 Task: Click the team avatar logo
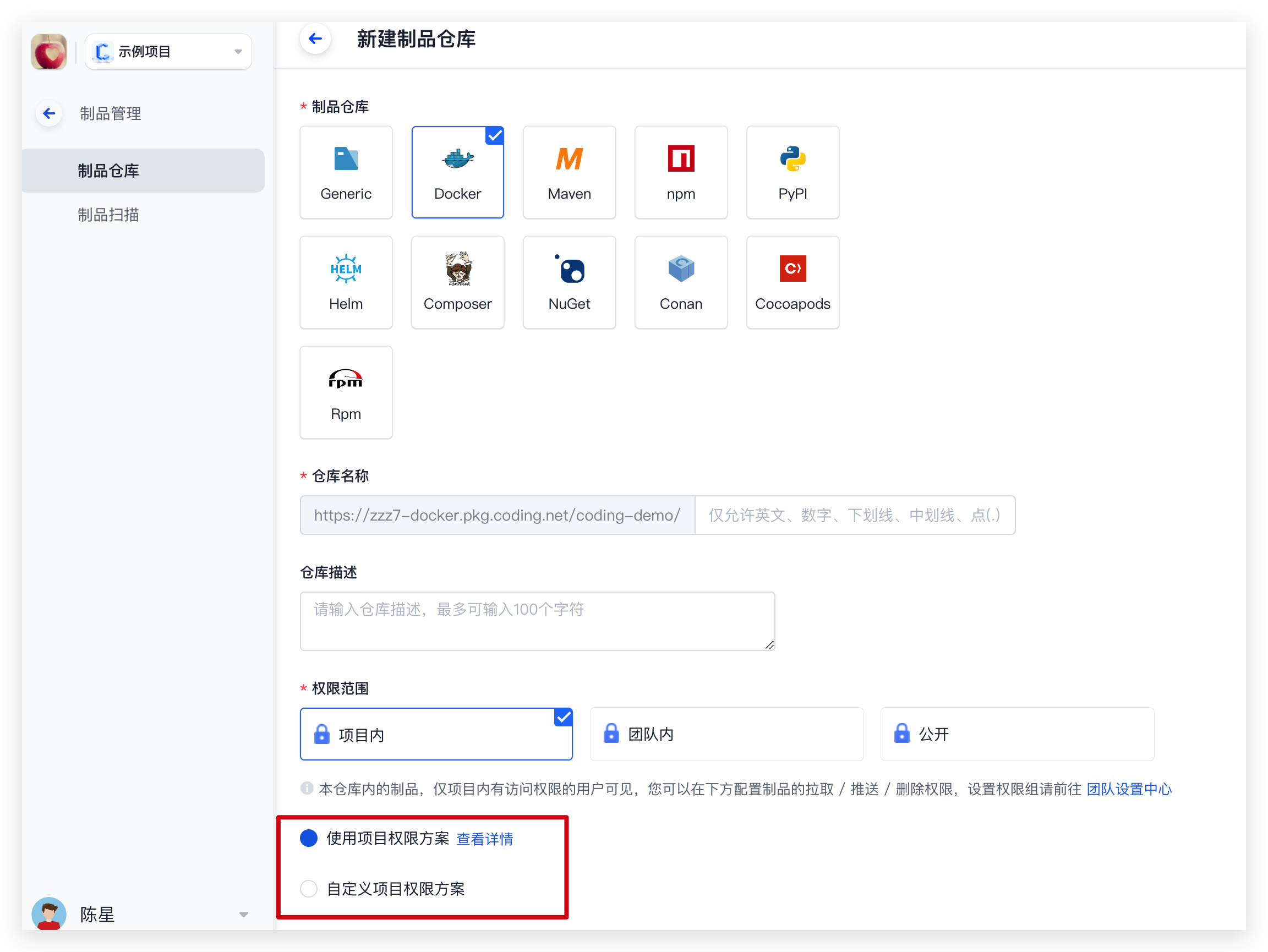(x=49, y=52)
